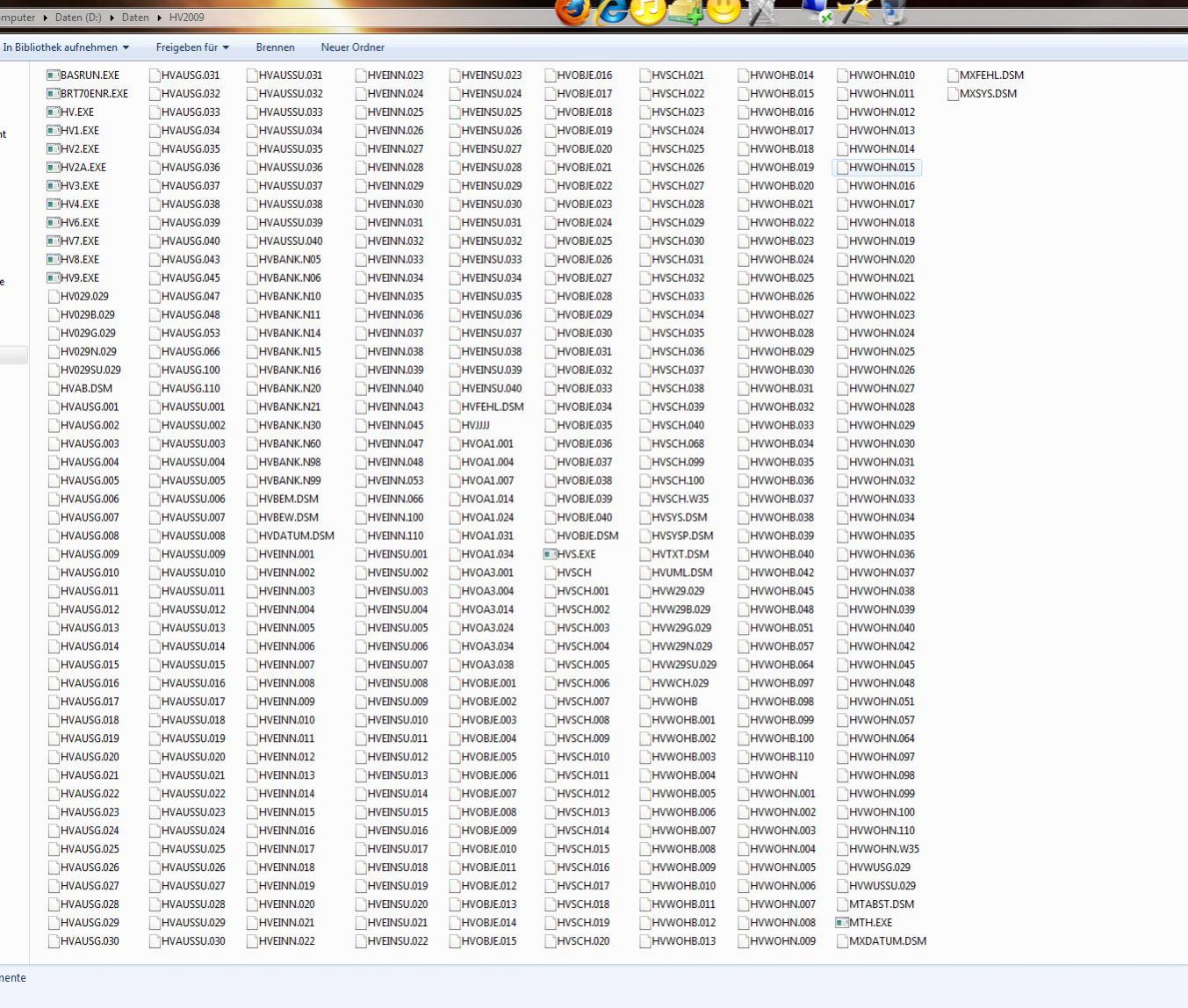Screen dimensions: 1188x1008
Task: Select the HV.EXE program icon
Action: tap(53, 112)
